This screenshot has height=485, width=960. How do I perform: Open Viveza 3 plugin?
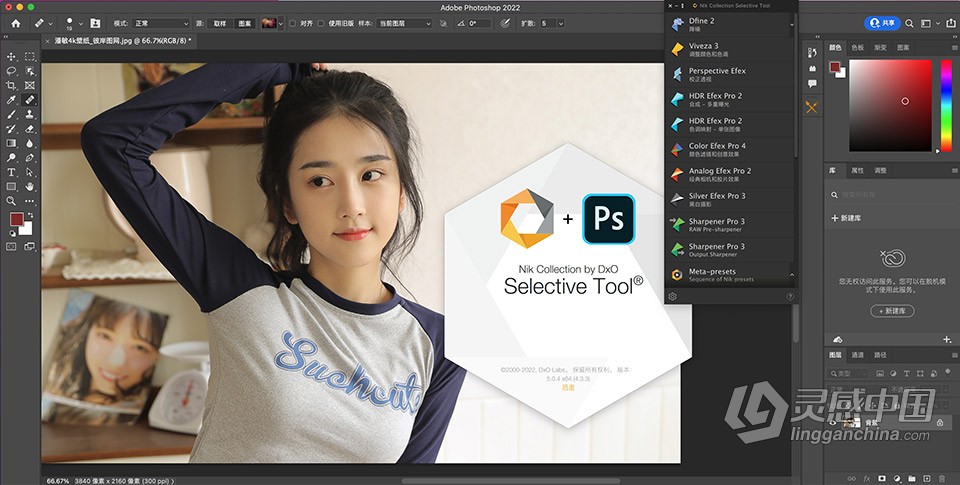coord(729,49)
